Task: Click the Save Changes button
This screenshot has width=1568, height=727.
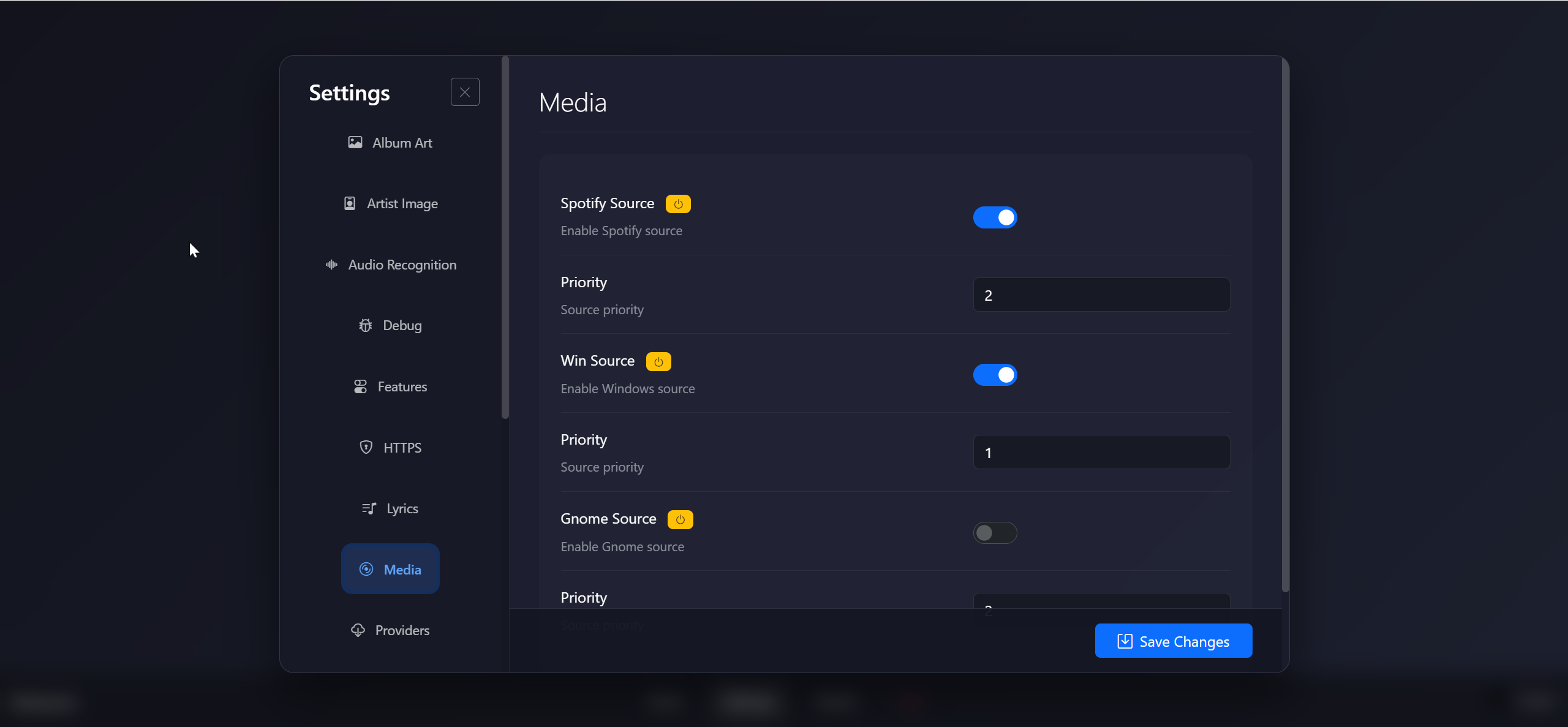Action: click(x=1173, y=641)
